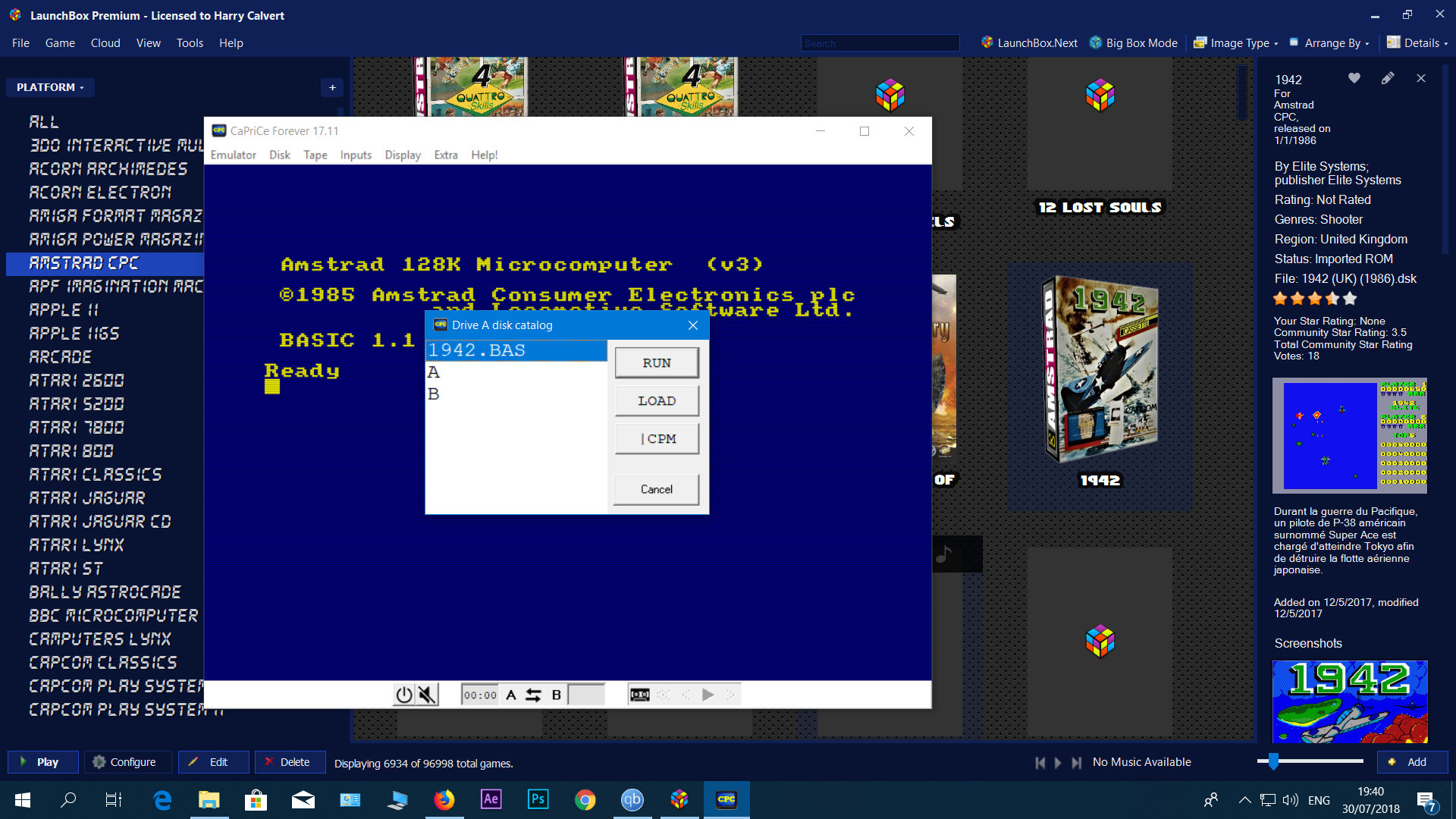Select the Amstrad CPC platform
The height and width of the screenshot is (819, 1456).
pos(105,263)
